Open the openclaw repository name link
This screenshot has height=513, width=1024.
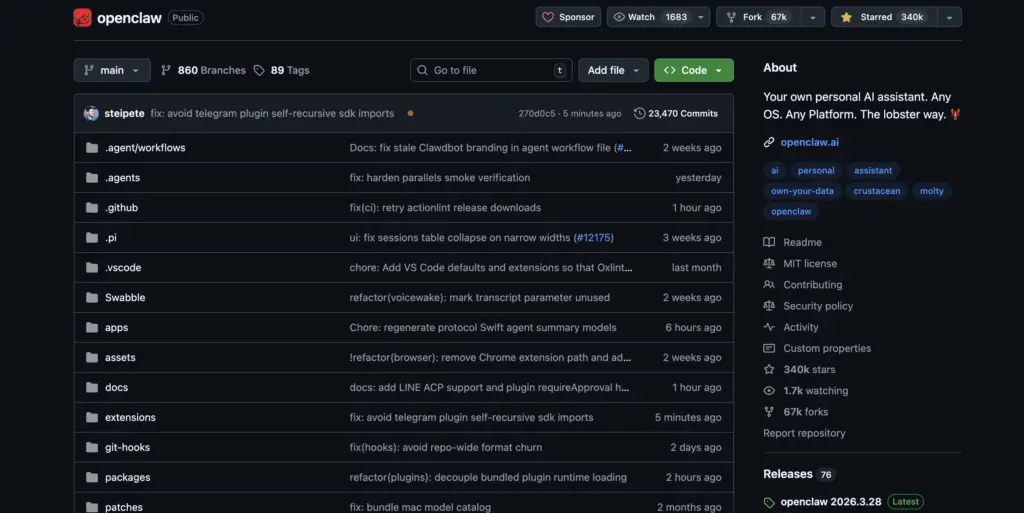[x=129, y=18]
